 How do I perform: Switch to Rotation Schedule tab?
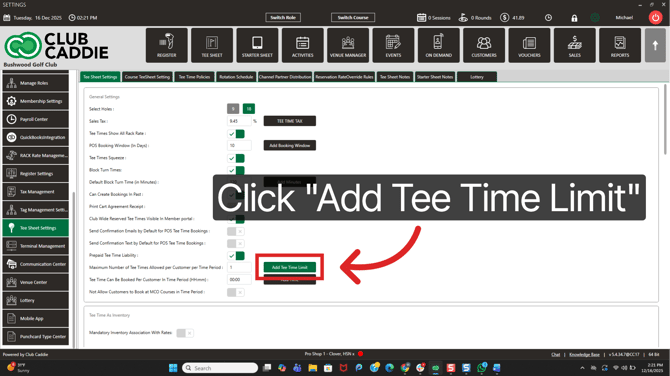[x=236, y=77]
